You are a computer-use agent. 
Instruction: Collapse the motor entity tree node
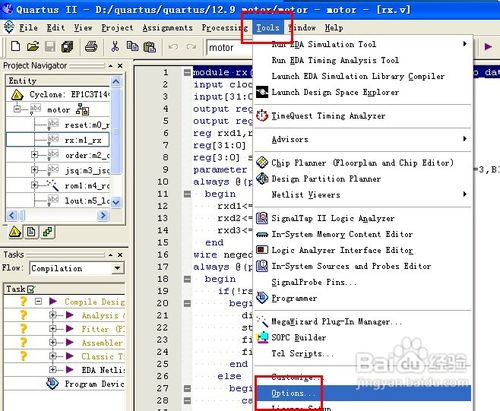17,109
